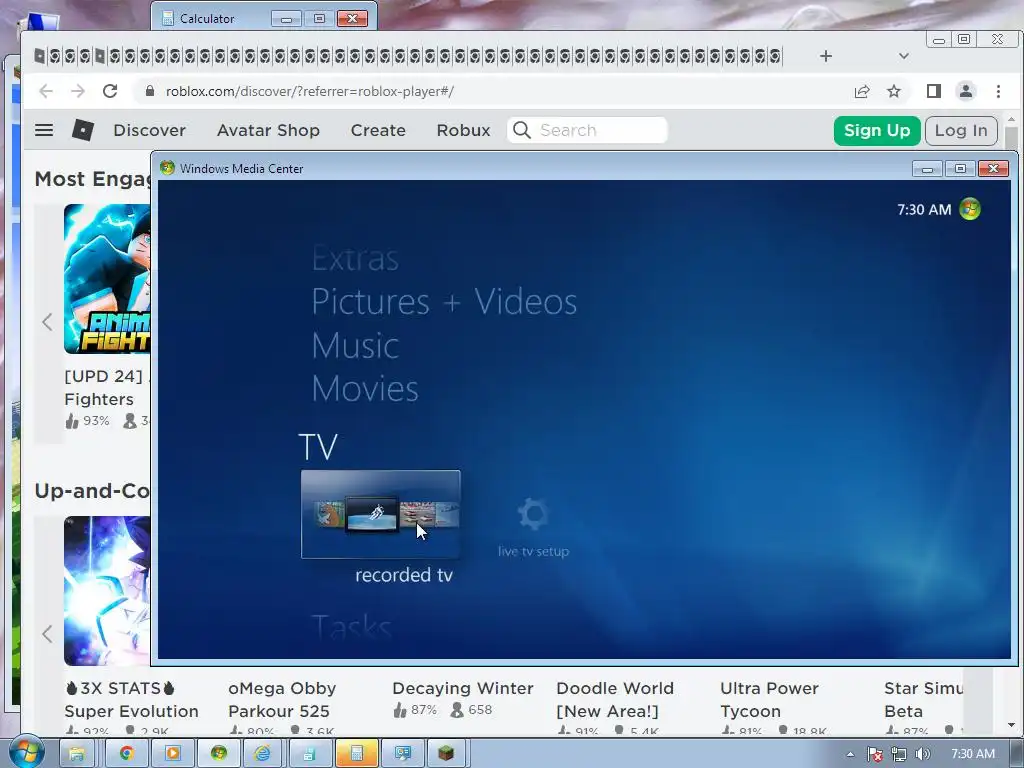Select the TV heading in Media Center

[x=318, y=447]
